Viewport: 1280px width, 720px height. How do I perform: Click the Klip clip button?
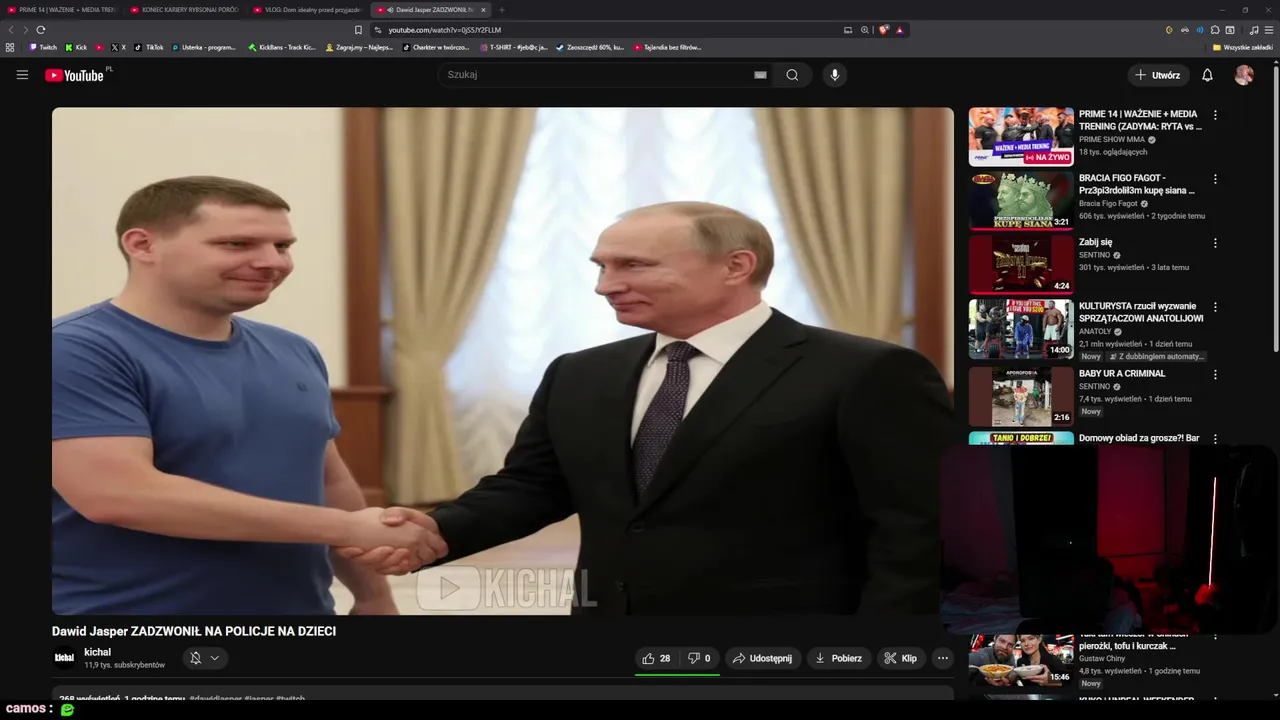[x=900, y=658]
